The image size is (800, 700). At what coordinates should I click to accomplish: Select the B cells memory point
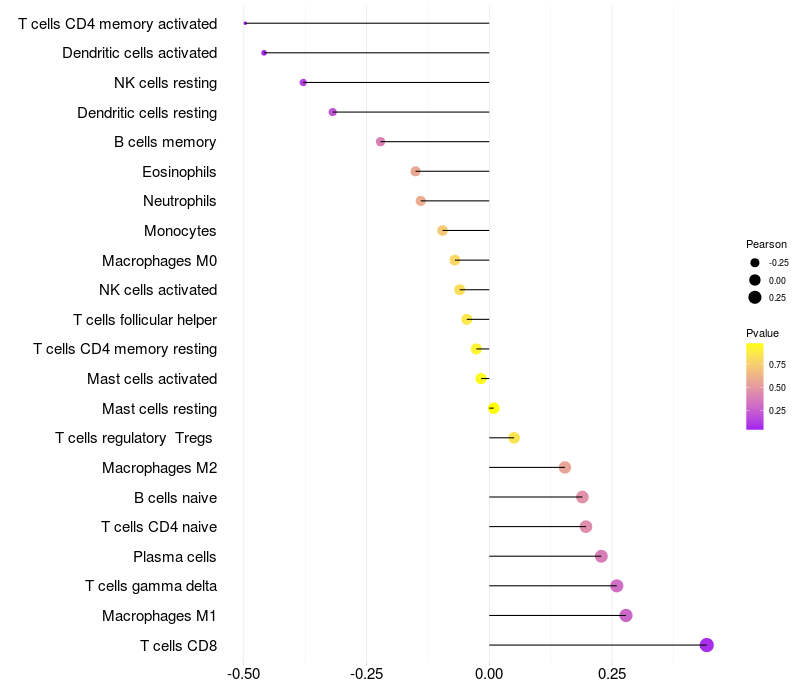pos(380,141)
